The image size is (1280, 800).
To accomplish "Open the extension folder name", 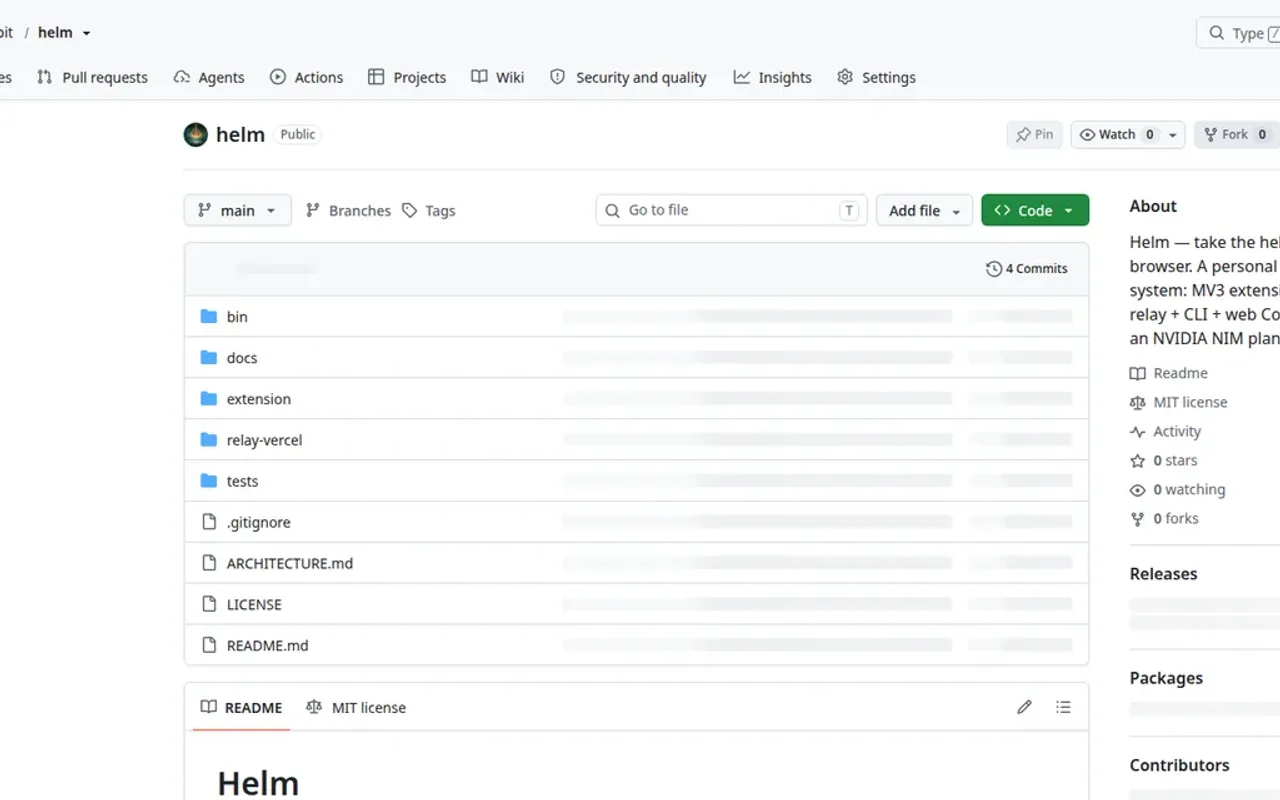I will 259,399.
